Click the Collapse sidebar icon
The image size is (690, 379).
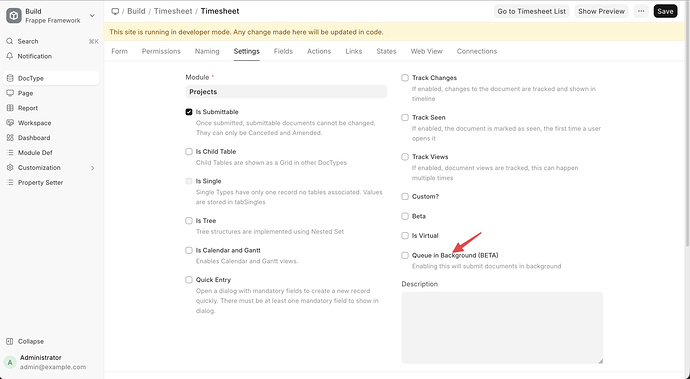click(x=10, y=341)
